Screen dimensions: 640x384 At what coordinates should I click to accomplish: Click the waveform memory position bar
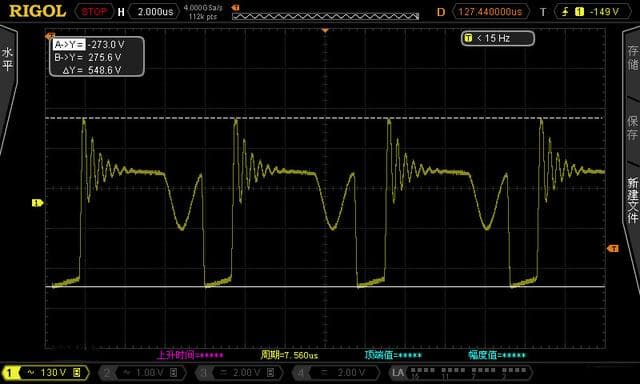(x=325, y=16)
